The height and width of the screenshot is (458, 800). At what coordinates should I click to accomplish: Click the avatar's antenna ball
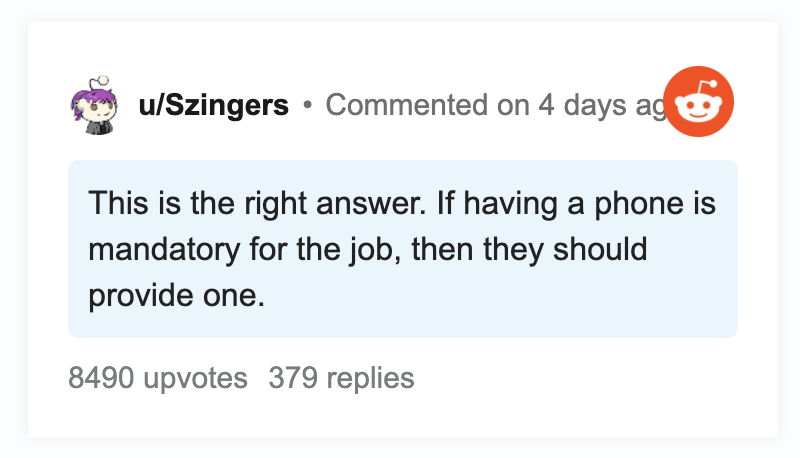click(x=103, y=80)
